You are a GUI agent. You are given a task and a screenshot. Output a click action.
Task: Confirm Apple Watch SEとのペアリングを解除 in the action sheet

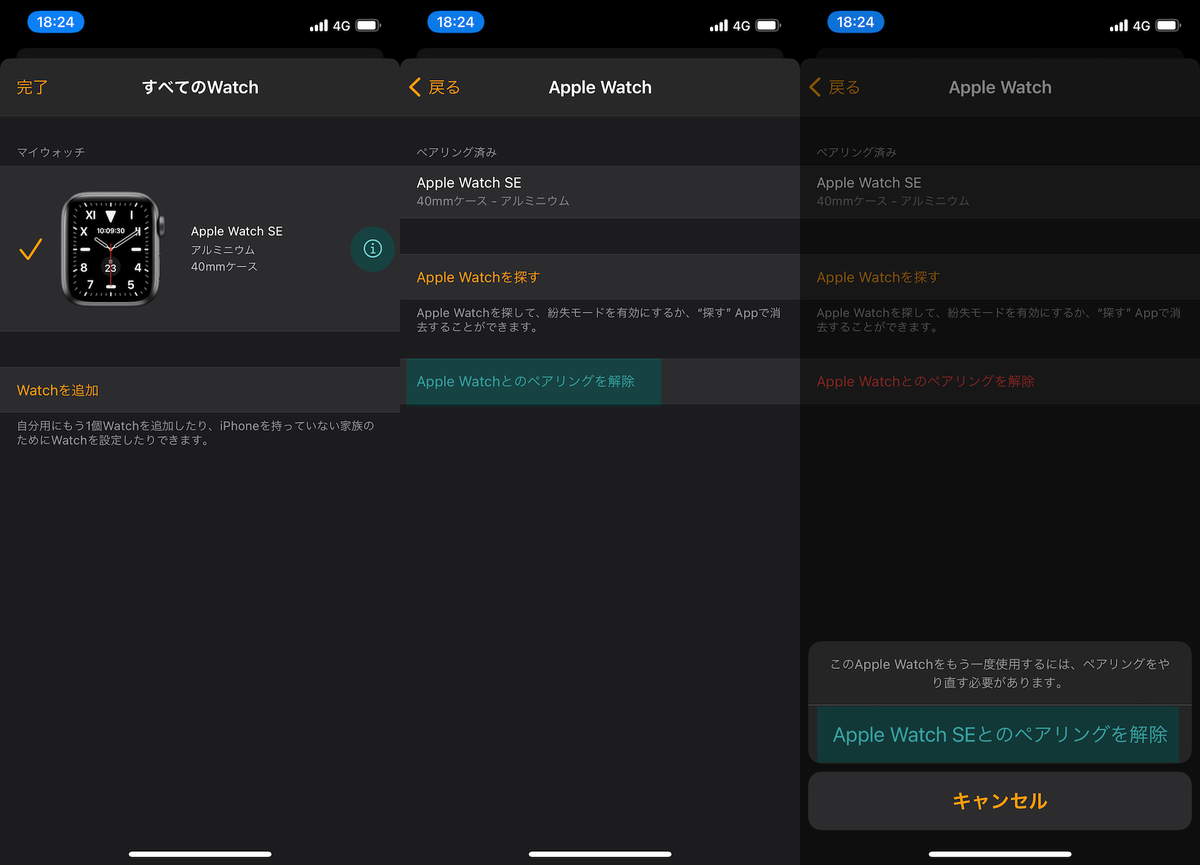pos(1000,735)
